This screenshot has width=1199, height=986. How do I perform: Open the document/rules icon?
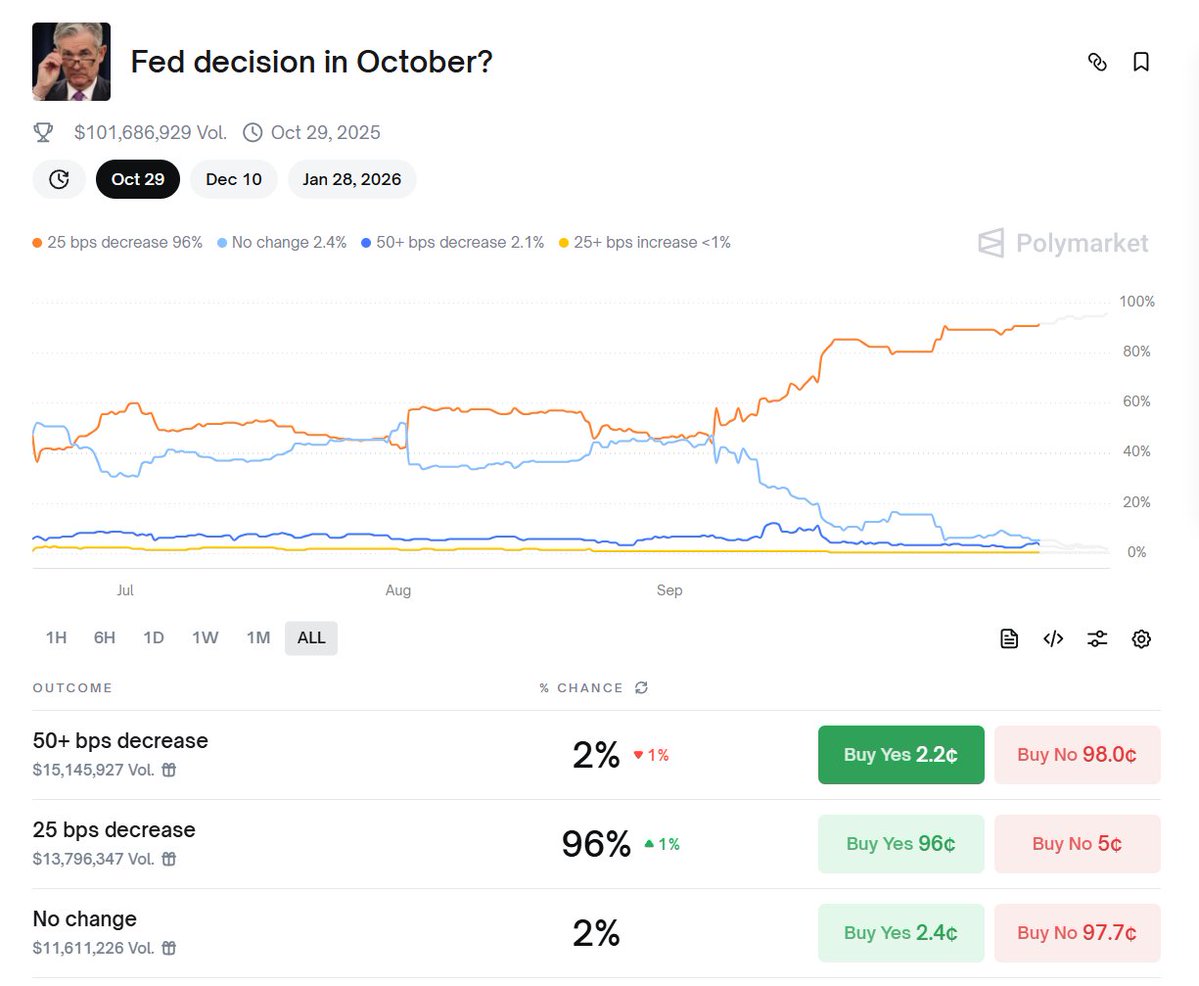coord(1009,639)
